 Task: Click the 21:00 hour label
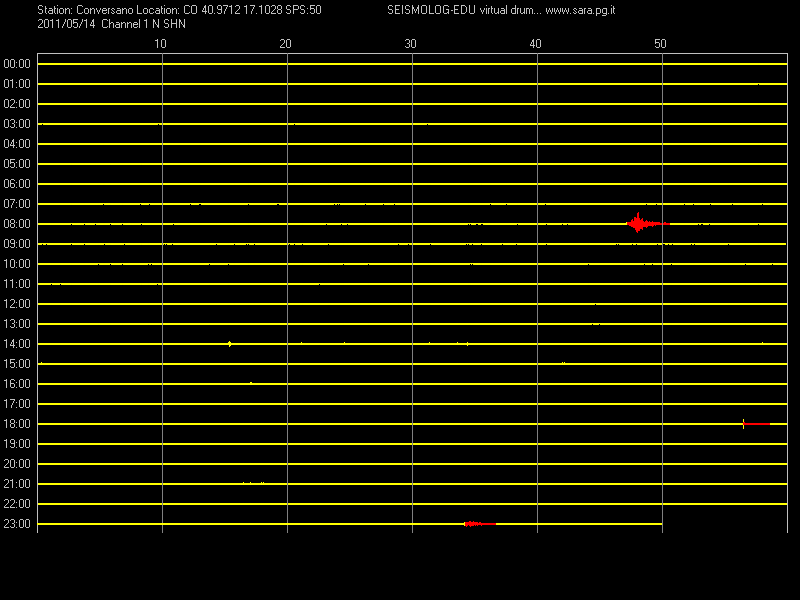coord(17,484)
